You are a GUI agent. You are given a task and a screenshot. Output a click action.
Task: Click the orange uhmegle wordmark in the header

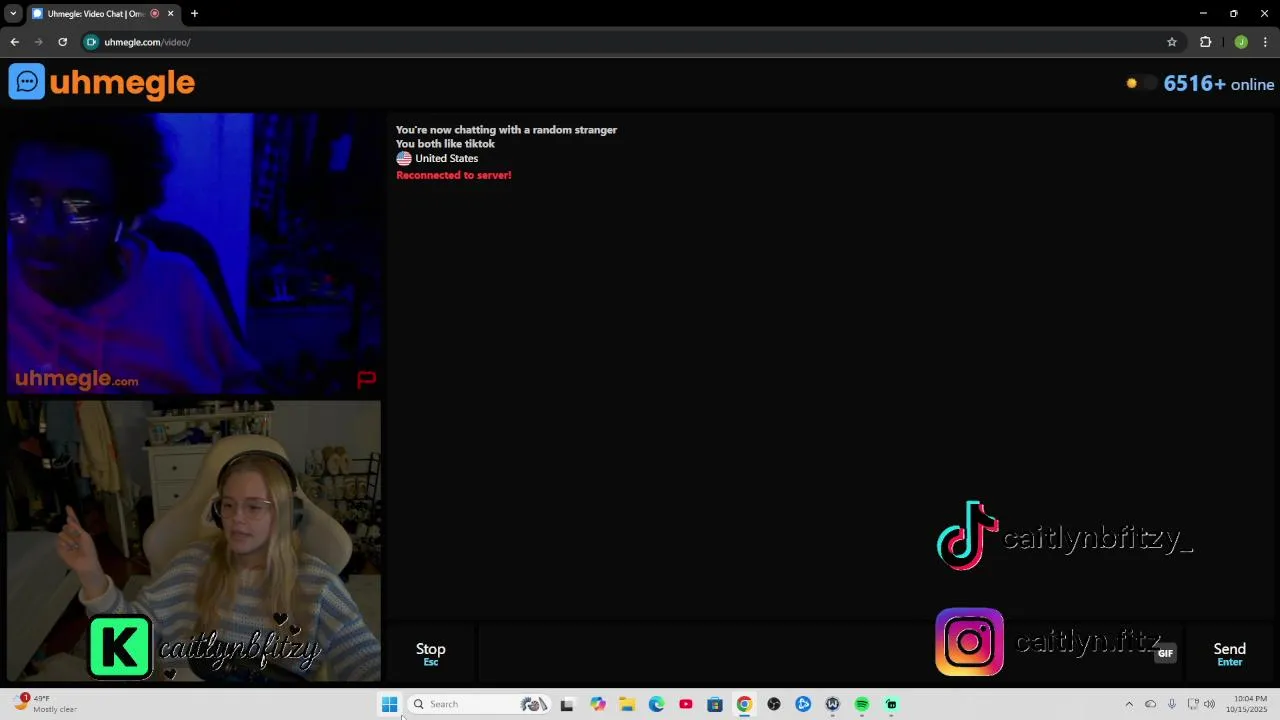(122, 83)
